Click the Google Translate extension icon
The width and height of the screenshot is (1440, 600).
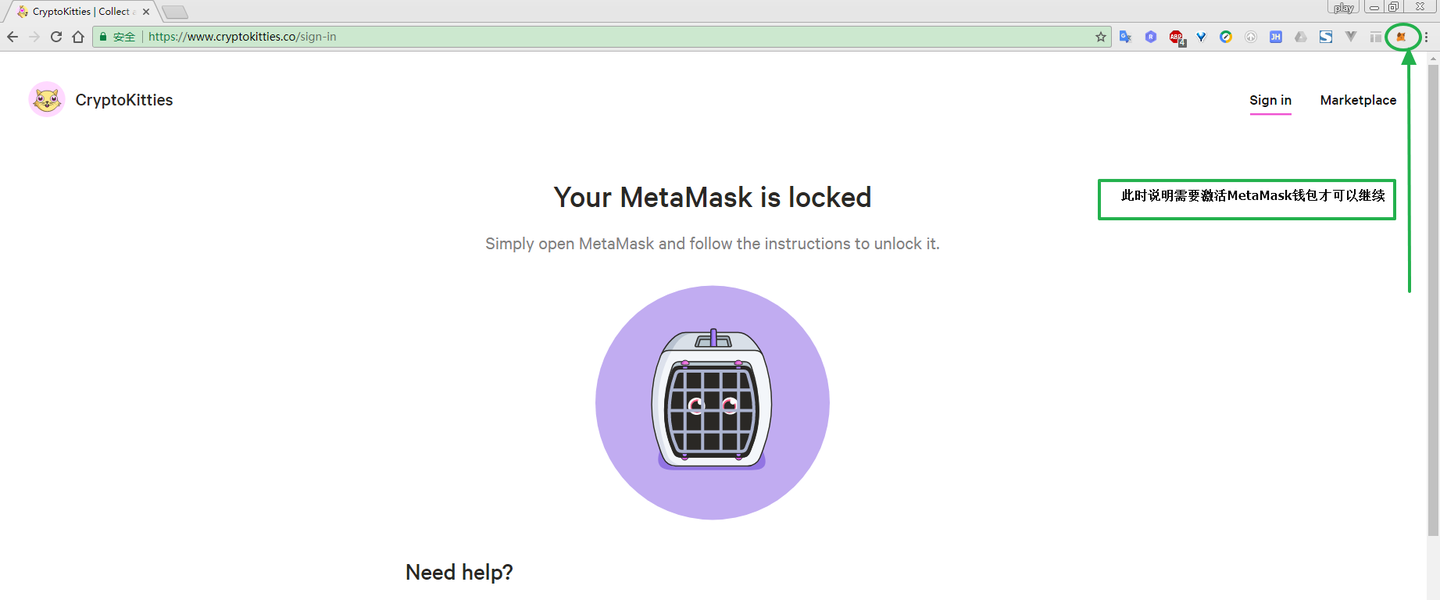(x=1125, y=37)
